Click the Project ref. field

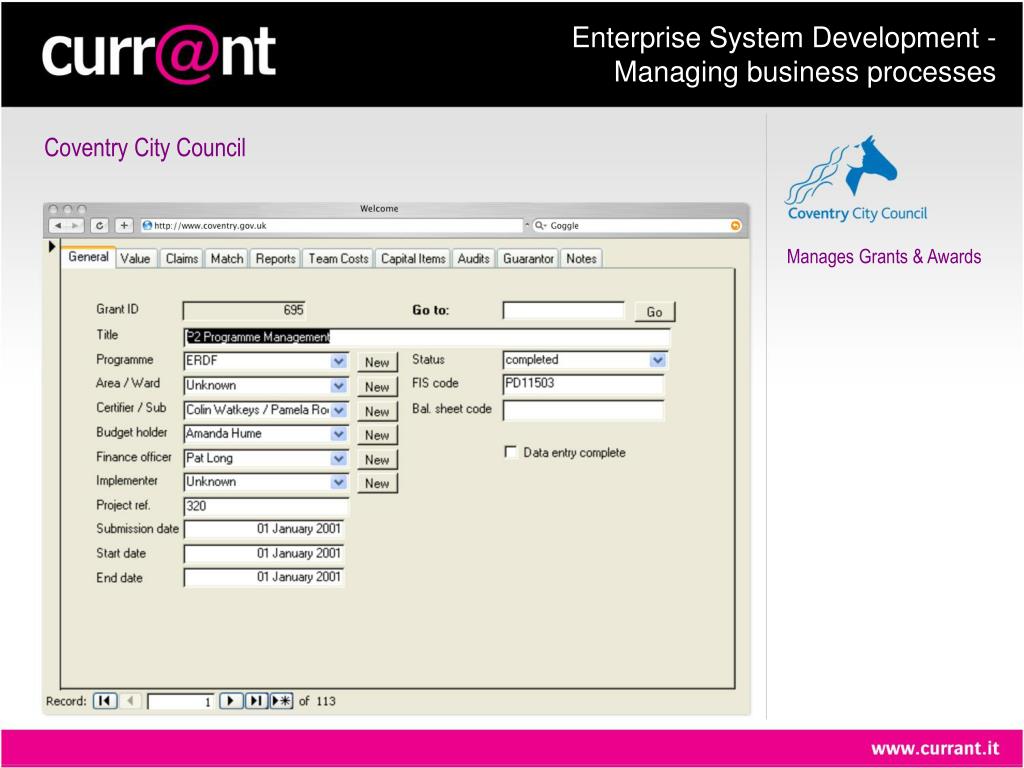point(266,506)
